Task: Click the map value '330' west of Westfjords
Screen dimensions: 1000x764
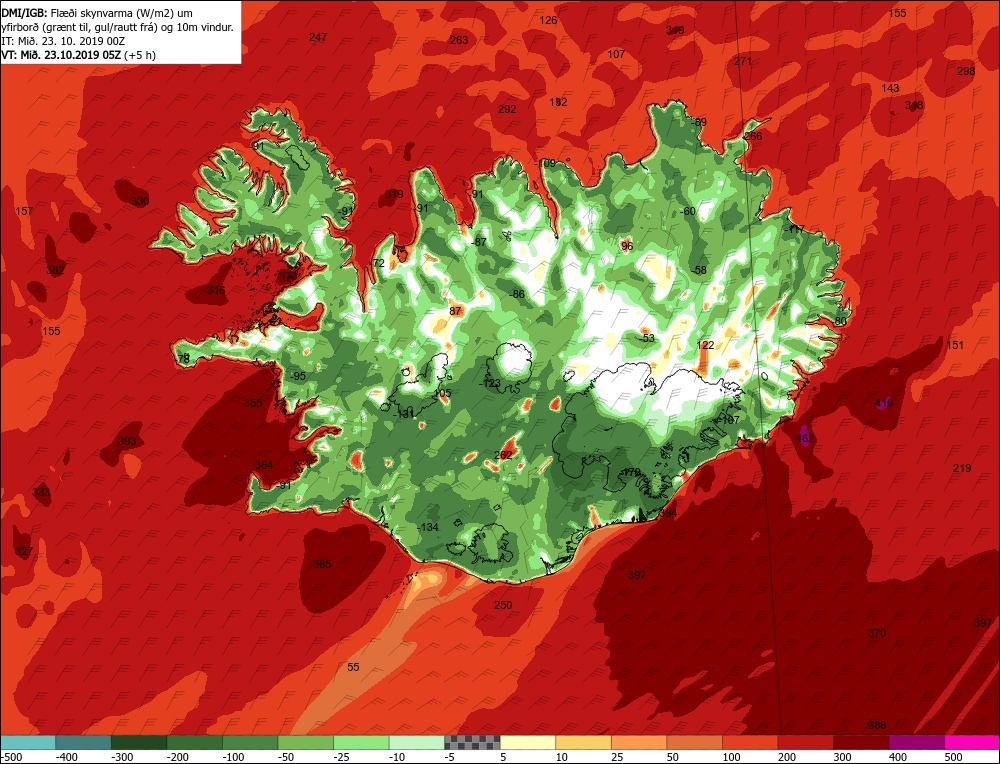Action: (140, 201)
